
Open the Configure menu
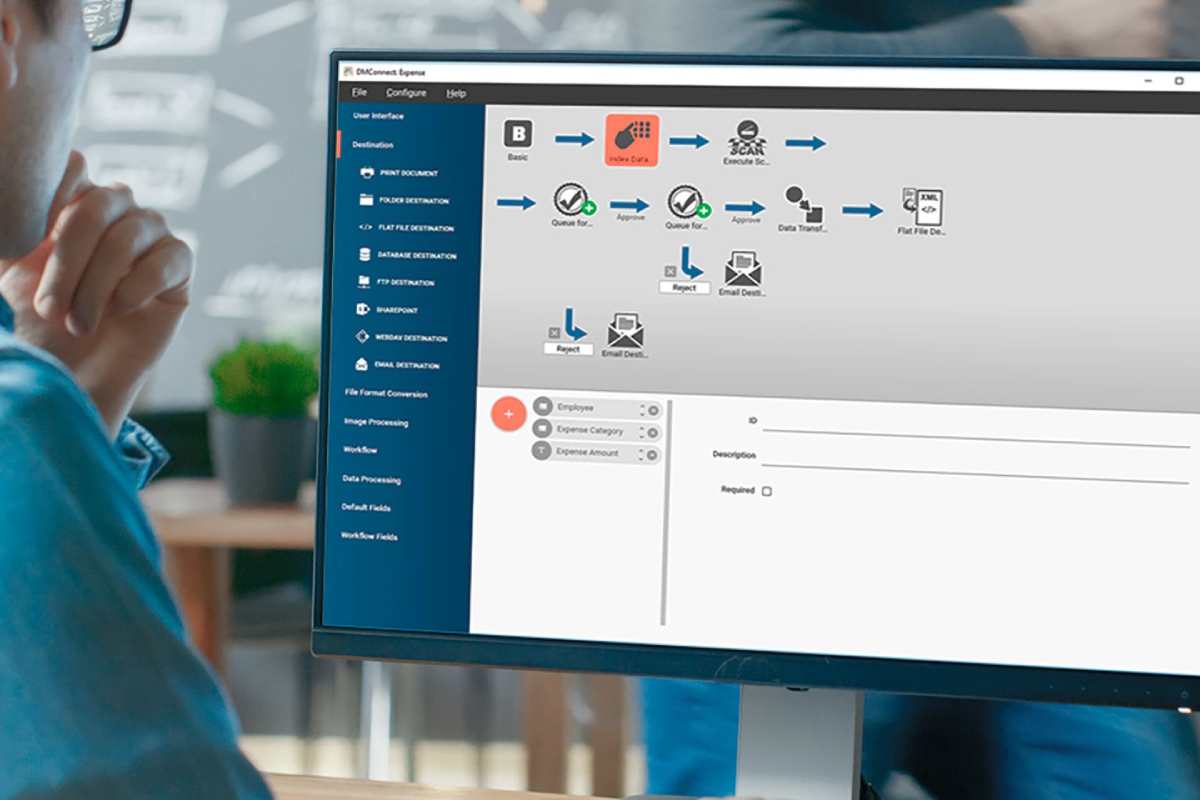click(406, 93)
